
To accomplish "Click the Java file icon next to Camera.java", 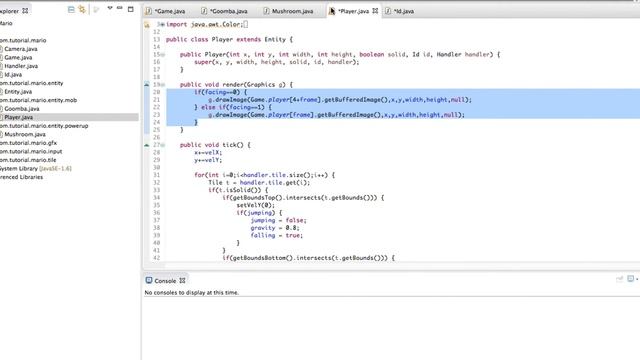I will 1,49.
